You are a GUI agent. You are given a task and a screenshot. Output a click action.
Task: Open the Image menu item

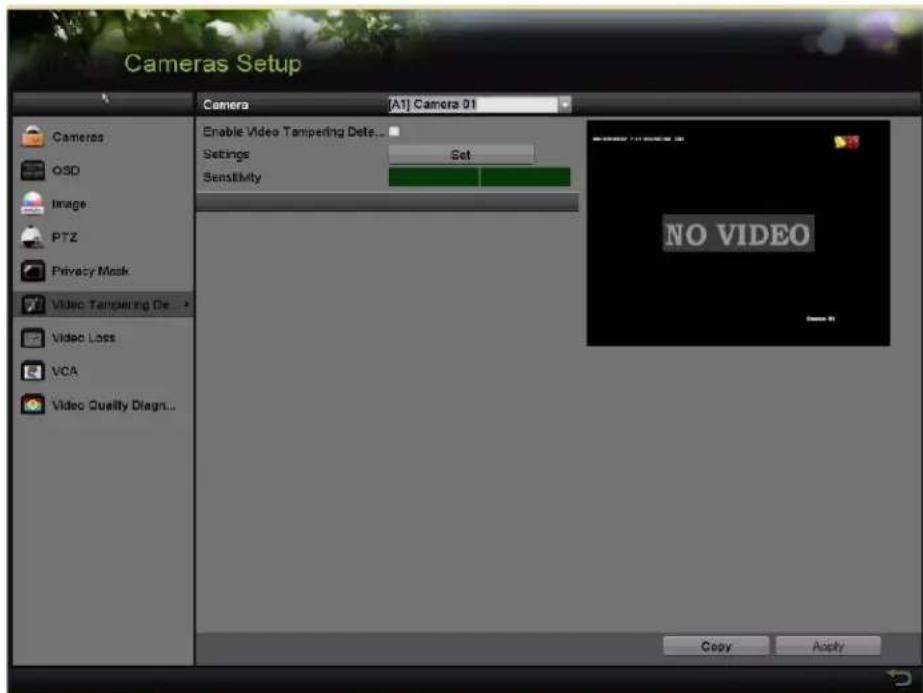click(x=103, y=204)
